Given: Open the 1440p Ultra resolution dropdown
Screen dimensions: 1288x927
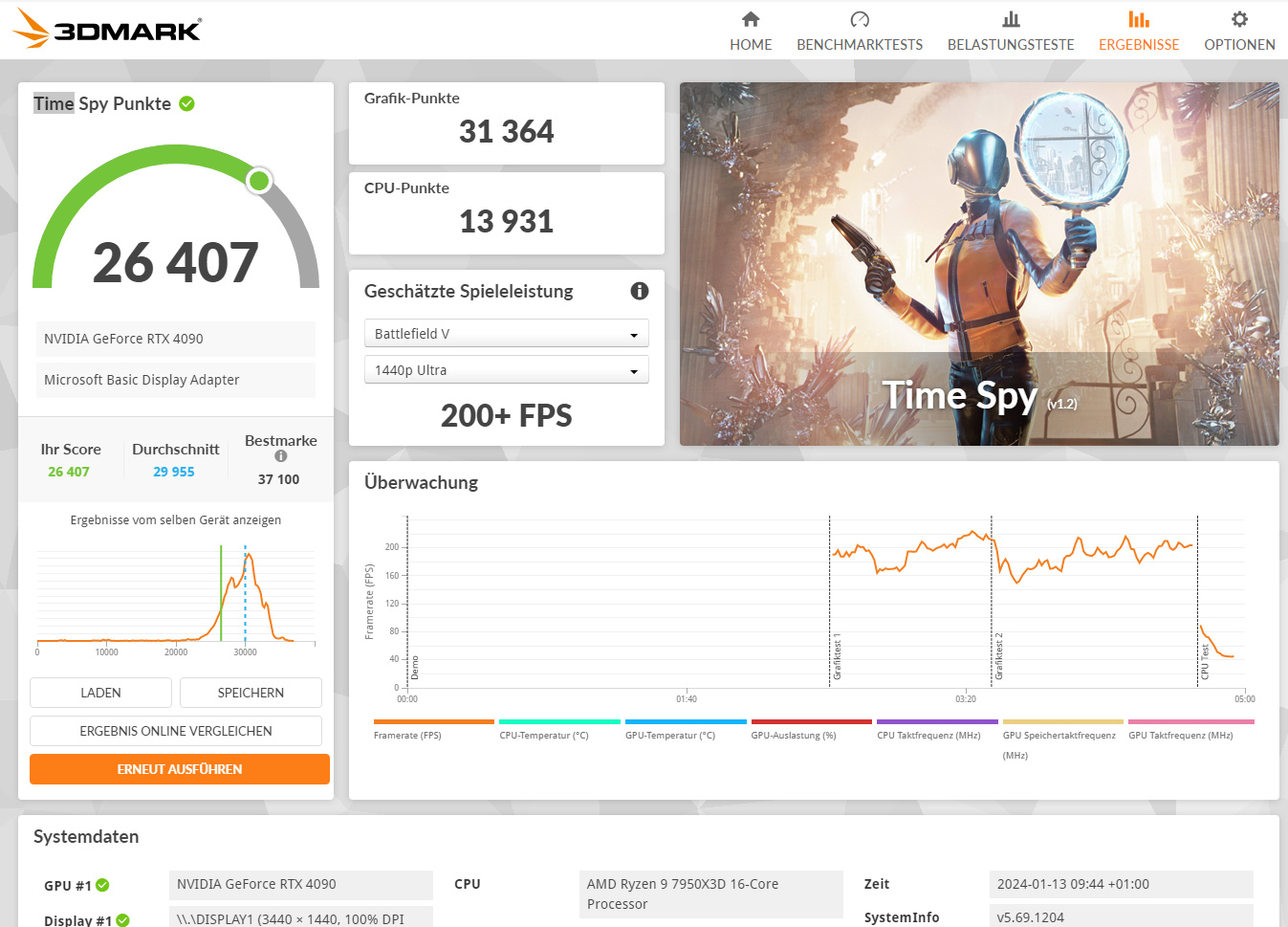Looking at the screenshot, I should [507, 369].
